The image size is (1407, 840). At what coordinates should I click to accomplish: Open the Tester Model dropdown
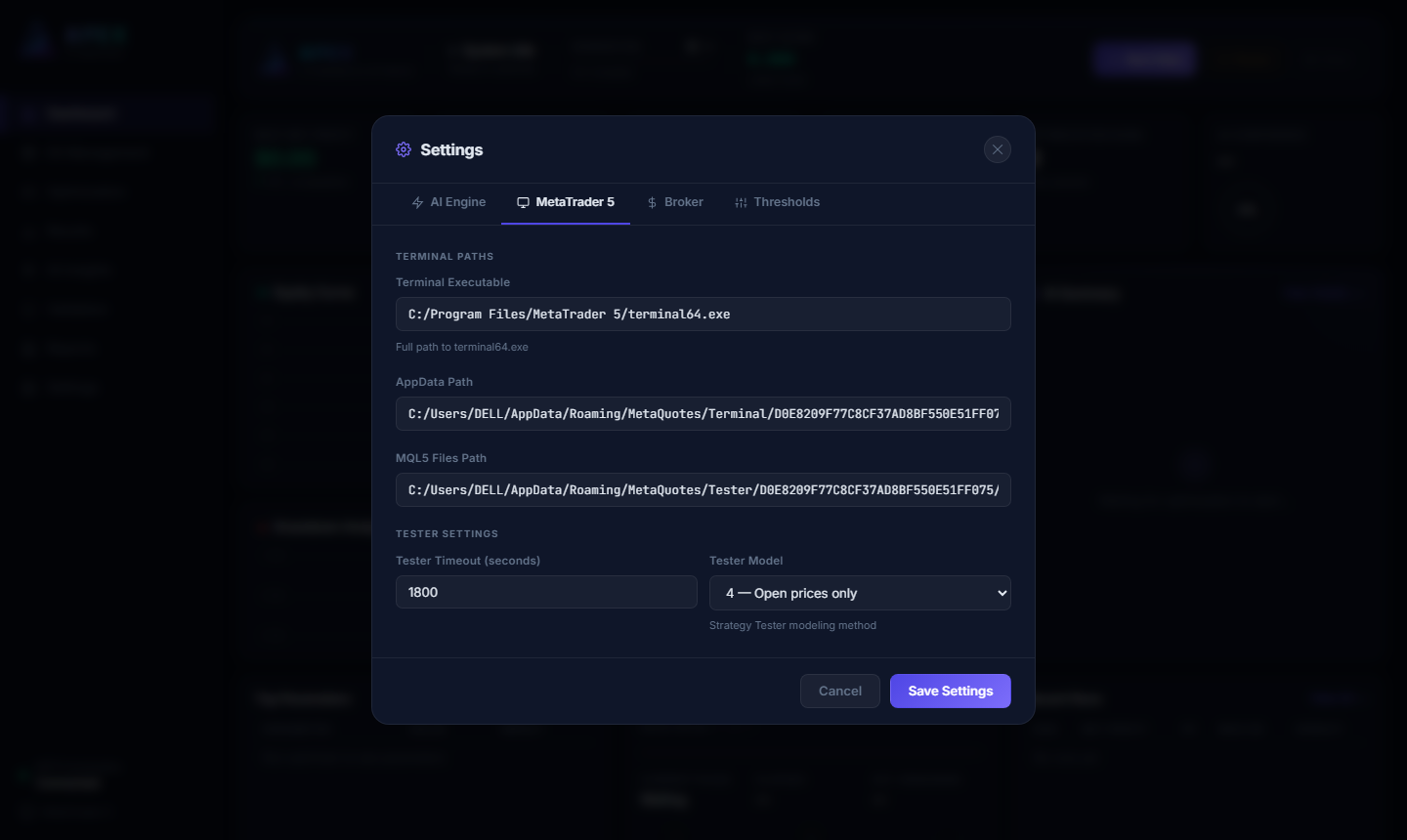tap(860, 593)
